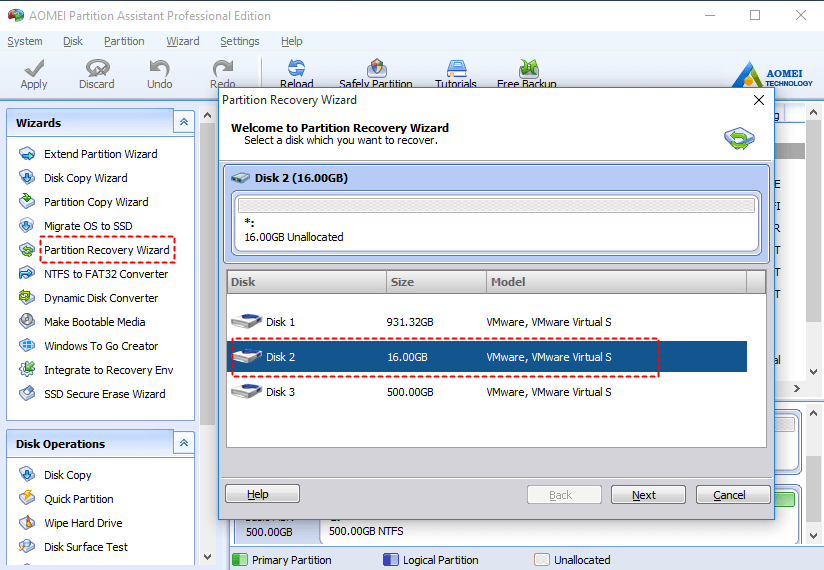Viewport: 824px width, 570px height.
Task: Open the Settings menu
Action: (240, 41)
